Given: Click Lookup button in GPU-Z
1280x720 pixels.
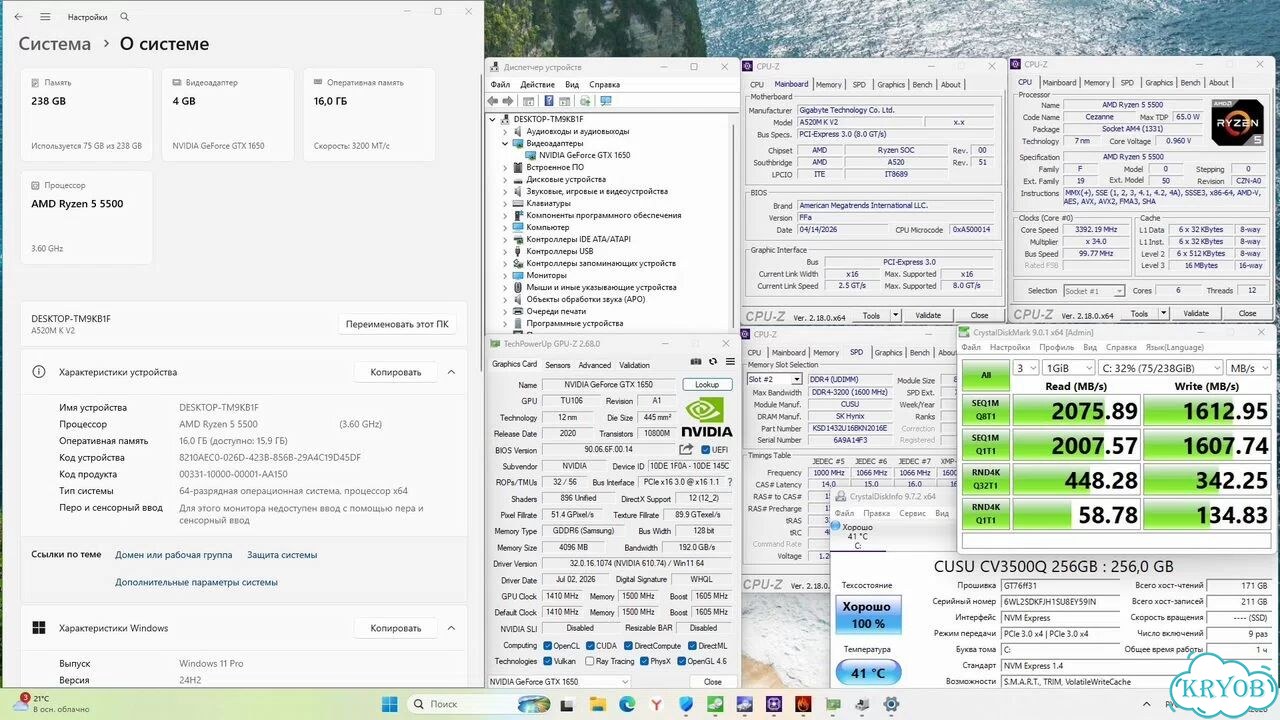Looking at the screenshot, I should tap(707, 385).
